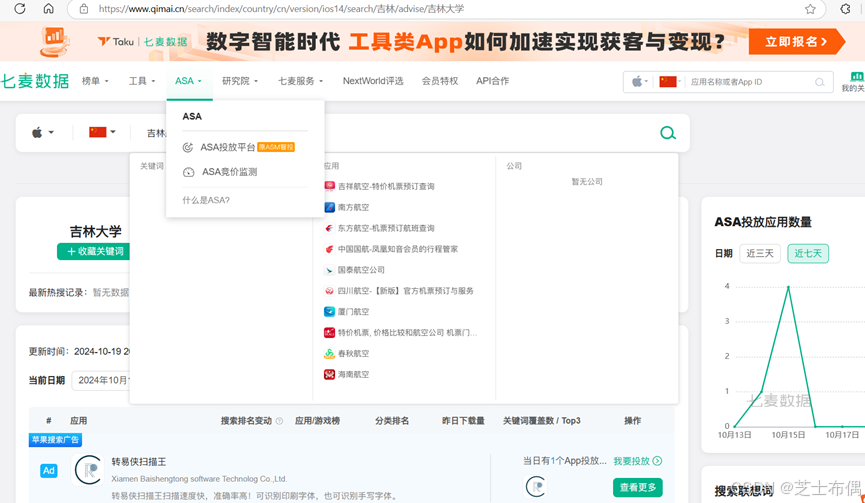Open NextWorld评选 menu item
Viewport: 865px width, 503px height.
(373, 81)
